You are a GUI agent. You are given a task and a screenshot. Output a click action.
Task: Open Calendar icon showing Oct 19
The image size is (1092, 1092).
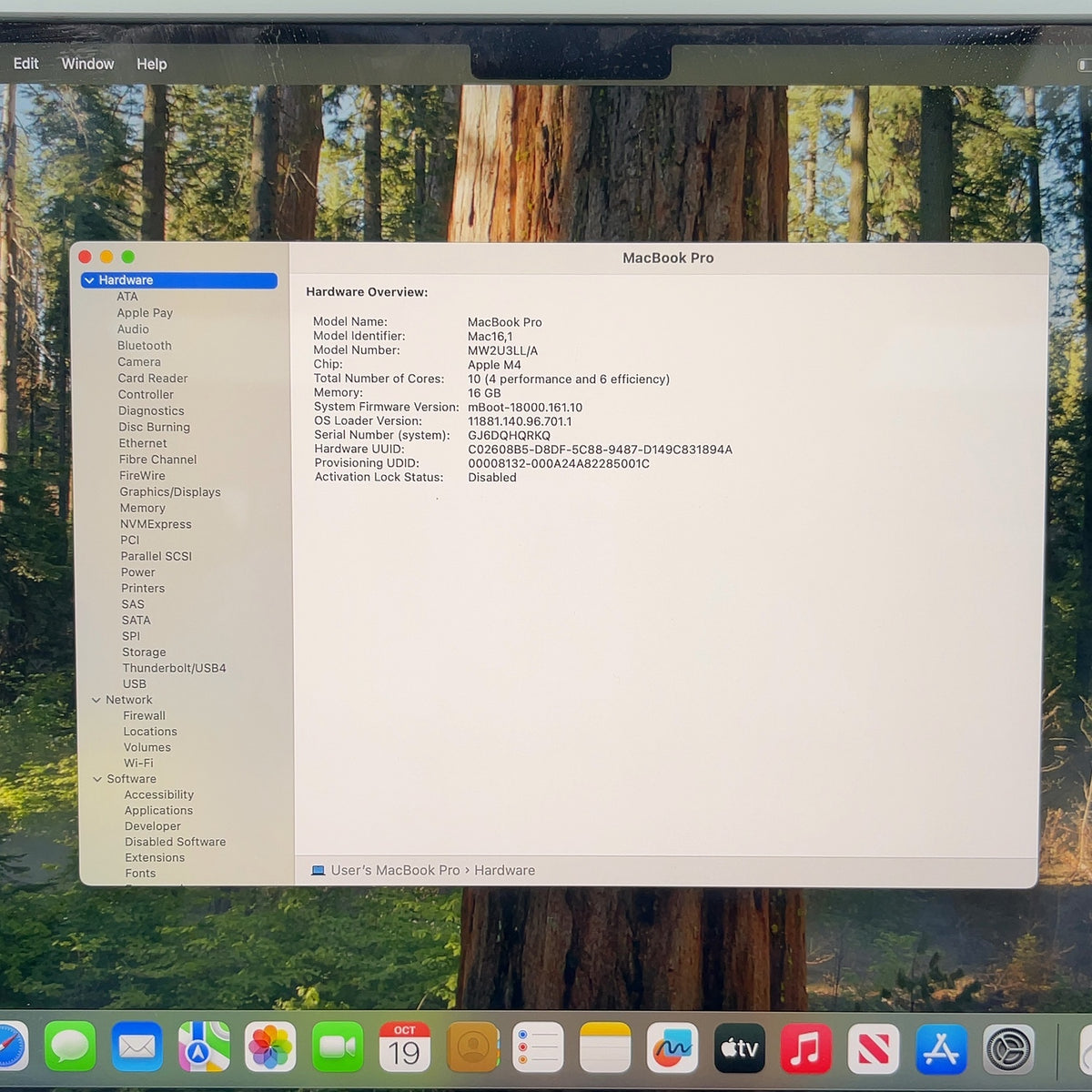click(404, 1046)
